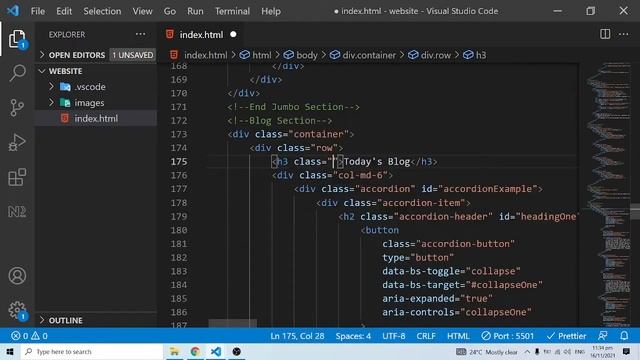Open the Windows Start menu
The width and height of the screenshot is (640, 360).
pyautogui.click(x=10, y=351)
